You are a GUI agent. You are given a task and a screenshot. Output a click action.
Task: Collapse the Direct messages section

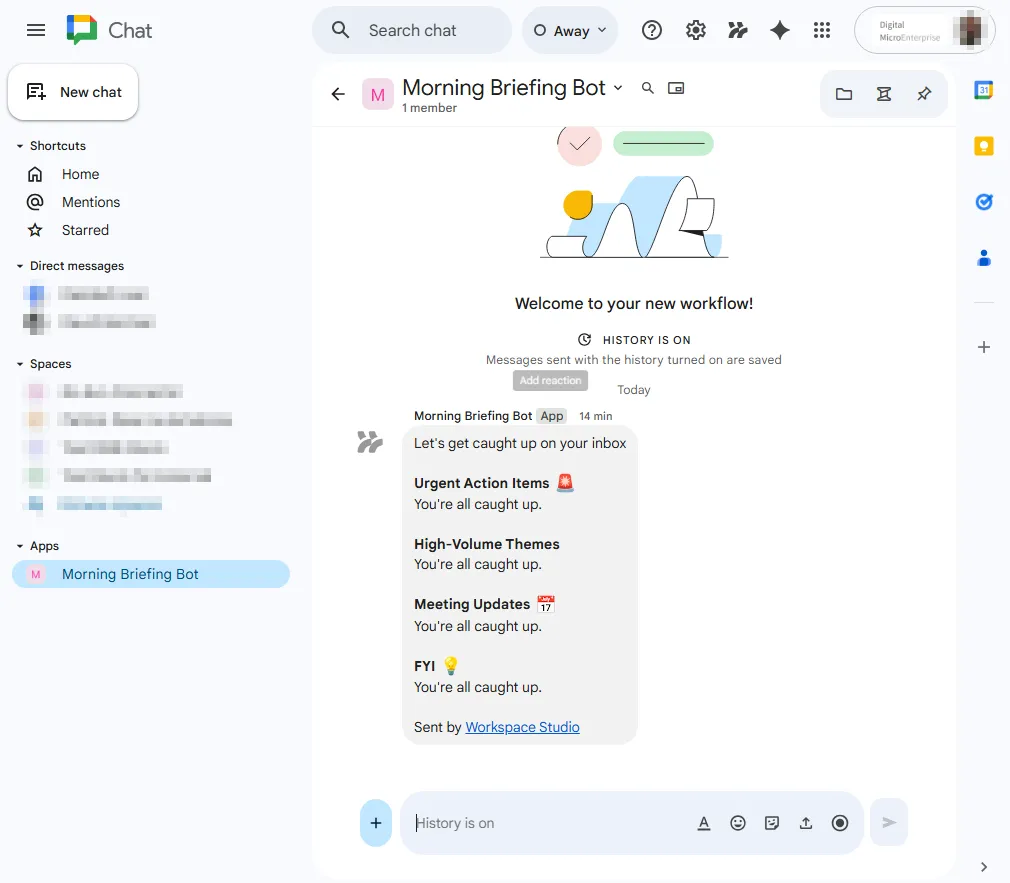20,266
